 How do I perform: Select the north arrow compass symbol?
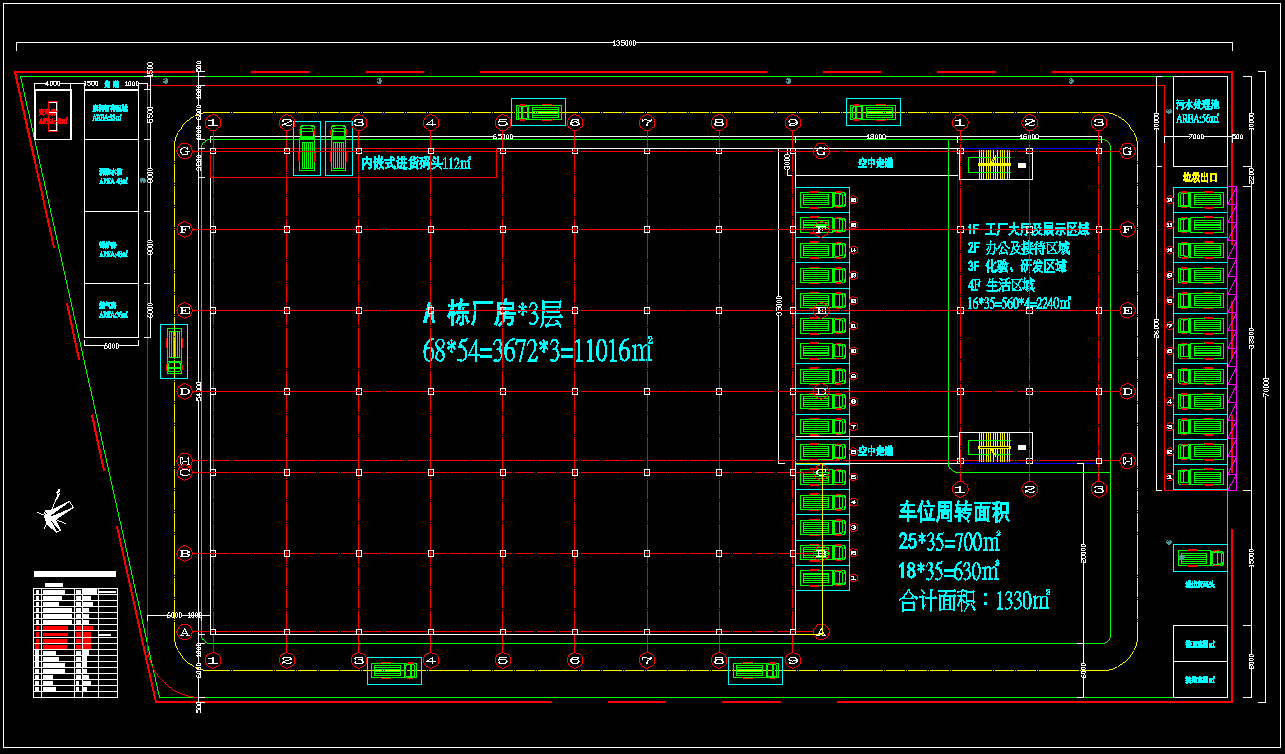[x=56, y=511]
